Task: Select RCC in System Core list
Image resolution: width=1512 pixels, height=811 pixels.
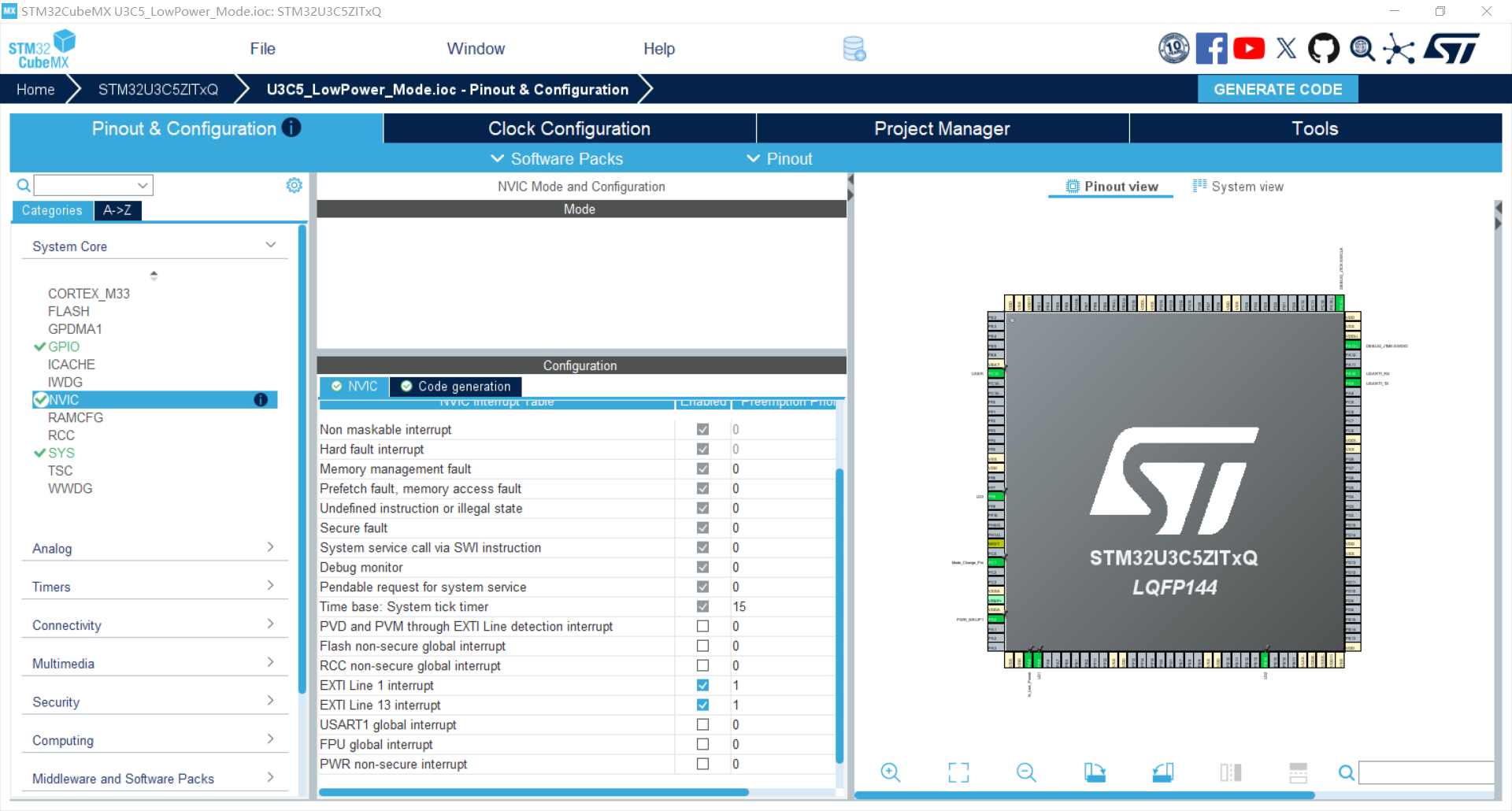Action: 61,435
